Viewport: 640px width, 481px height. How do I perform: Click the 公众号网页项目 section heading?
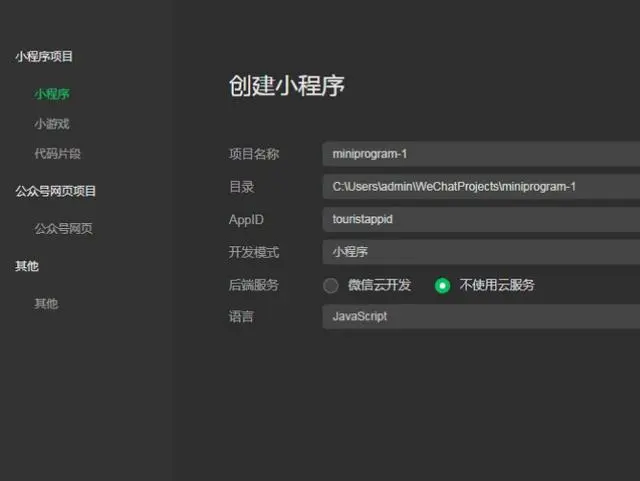coord(56,191)
